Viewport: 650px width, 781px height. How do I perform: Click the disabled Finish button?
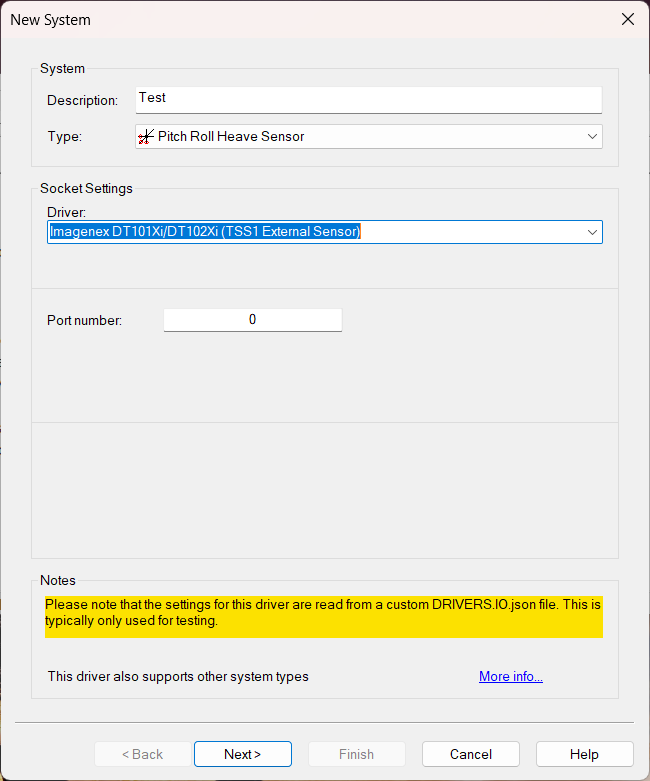(x=356, y=754)
